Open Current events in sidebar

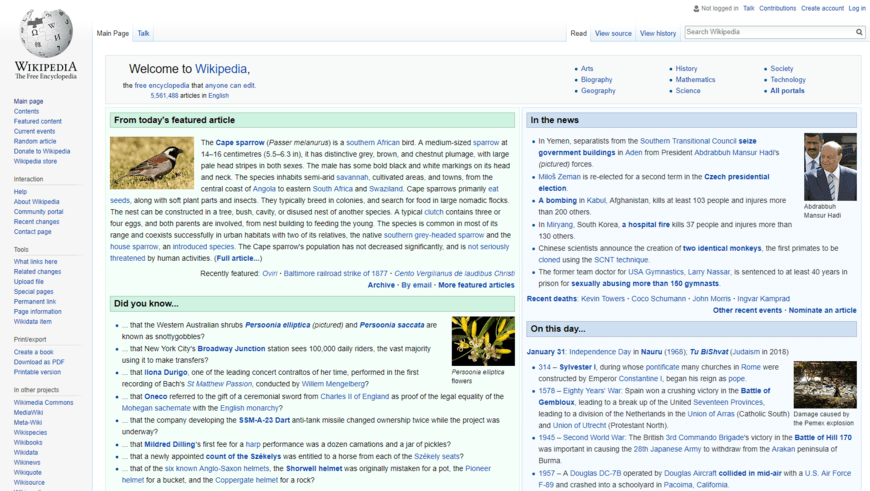coord(34,131)
